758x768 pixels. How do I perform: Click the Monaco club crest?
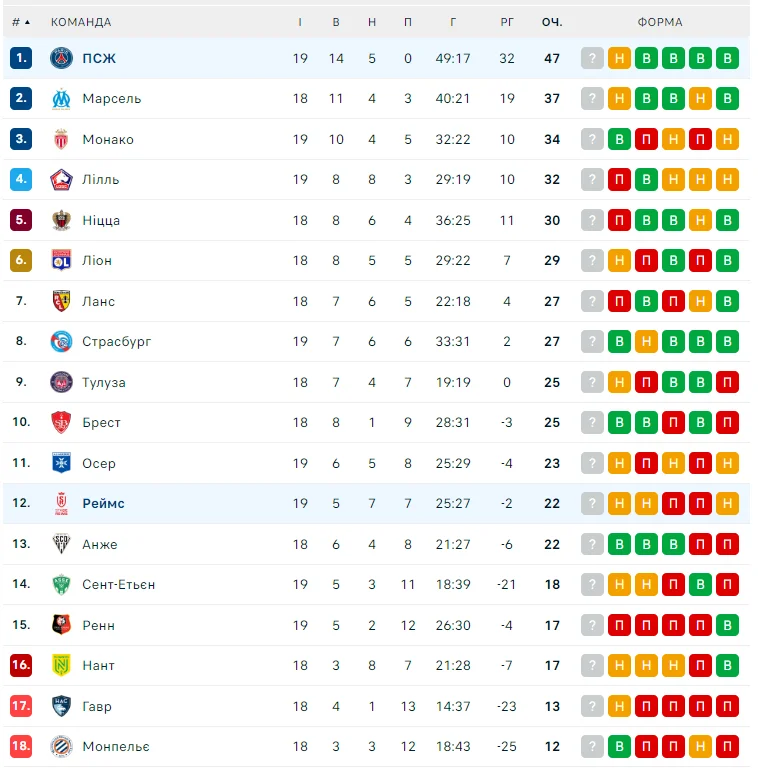tap(62, 139)
